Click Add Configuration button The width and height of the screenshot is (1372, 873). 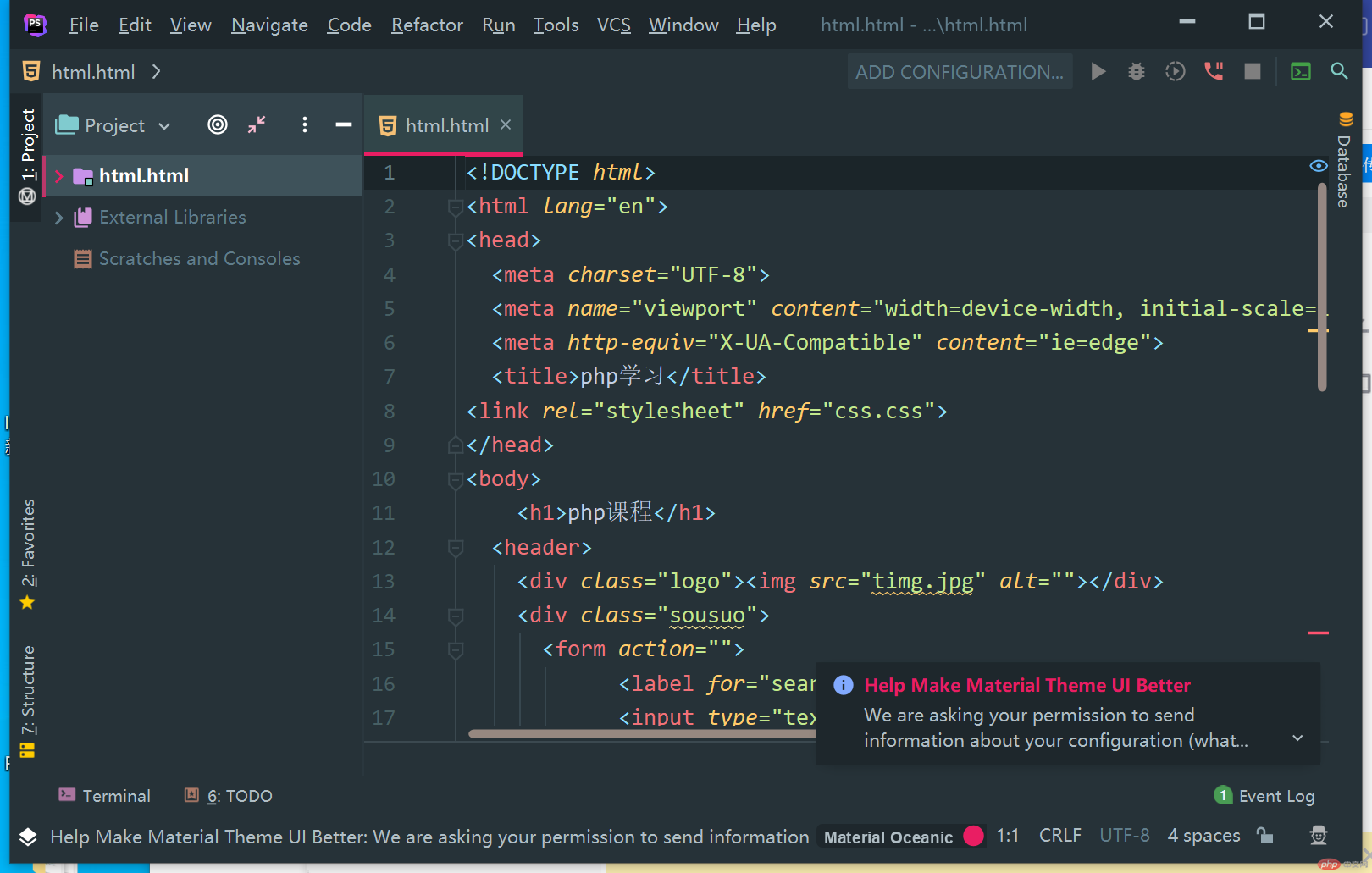[960, 72]
